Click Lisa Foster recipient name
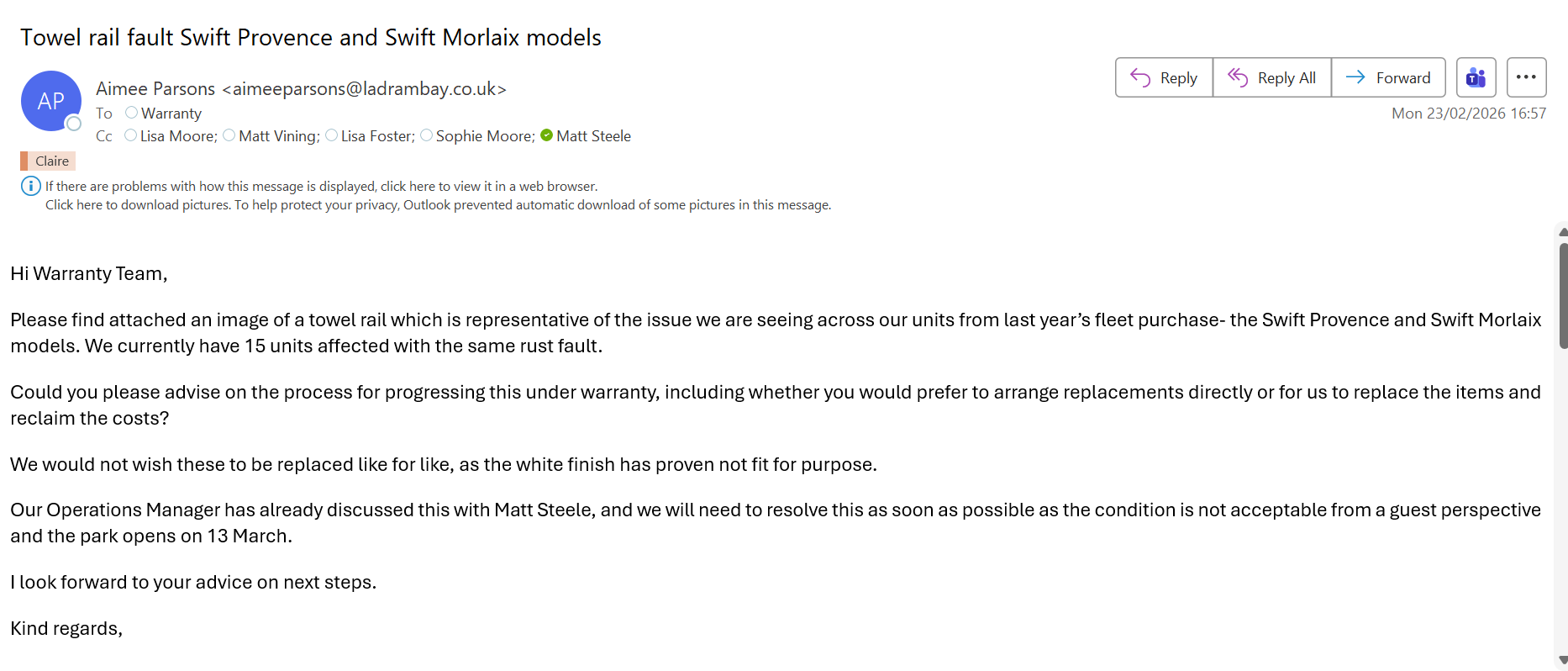The height and width of the screenshot is (671, 1568). 377,135
